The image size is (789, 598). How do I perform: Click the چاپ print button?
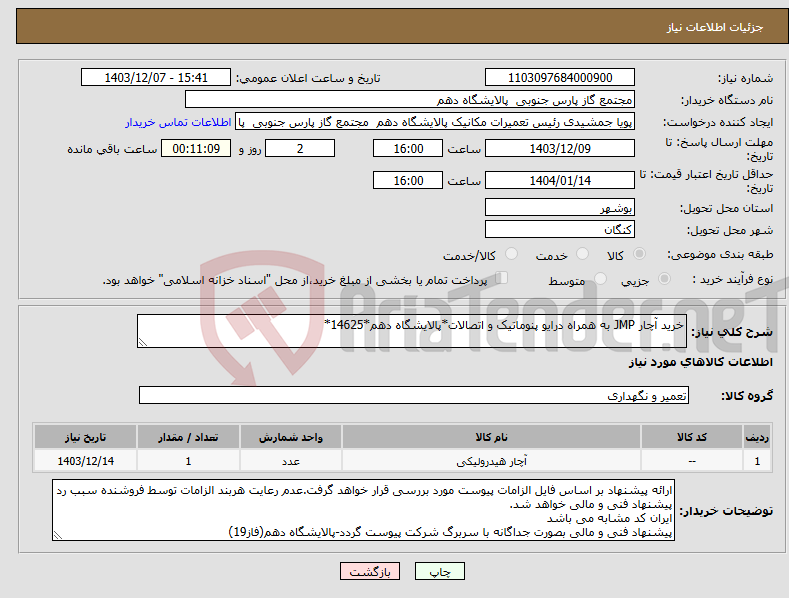(440, 571)
